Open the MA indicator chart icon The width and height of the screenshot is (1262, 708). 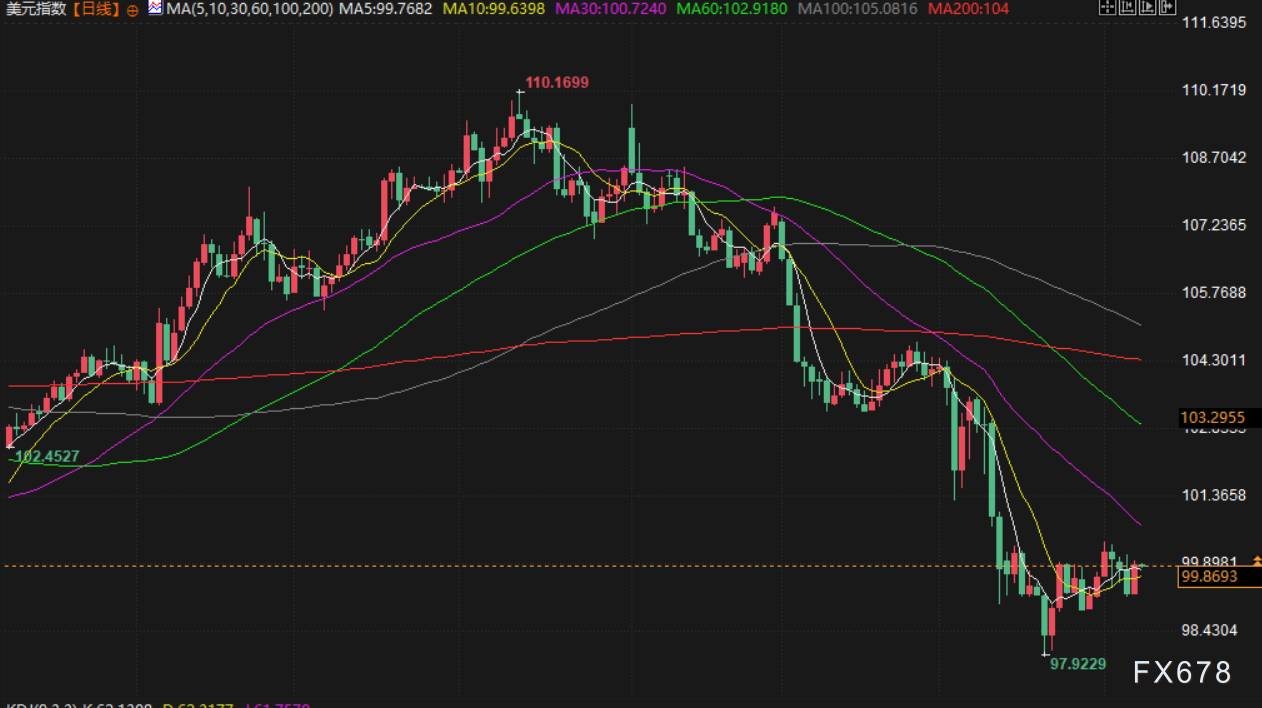(x=155, y=9)
